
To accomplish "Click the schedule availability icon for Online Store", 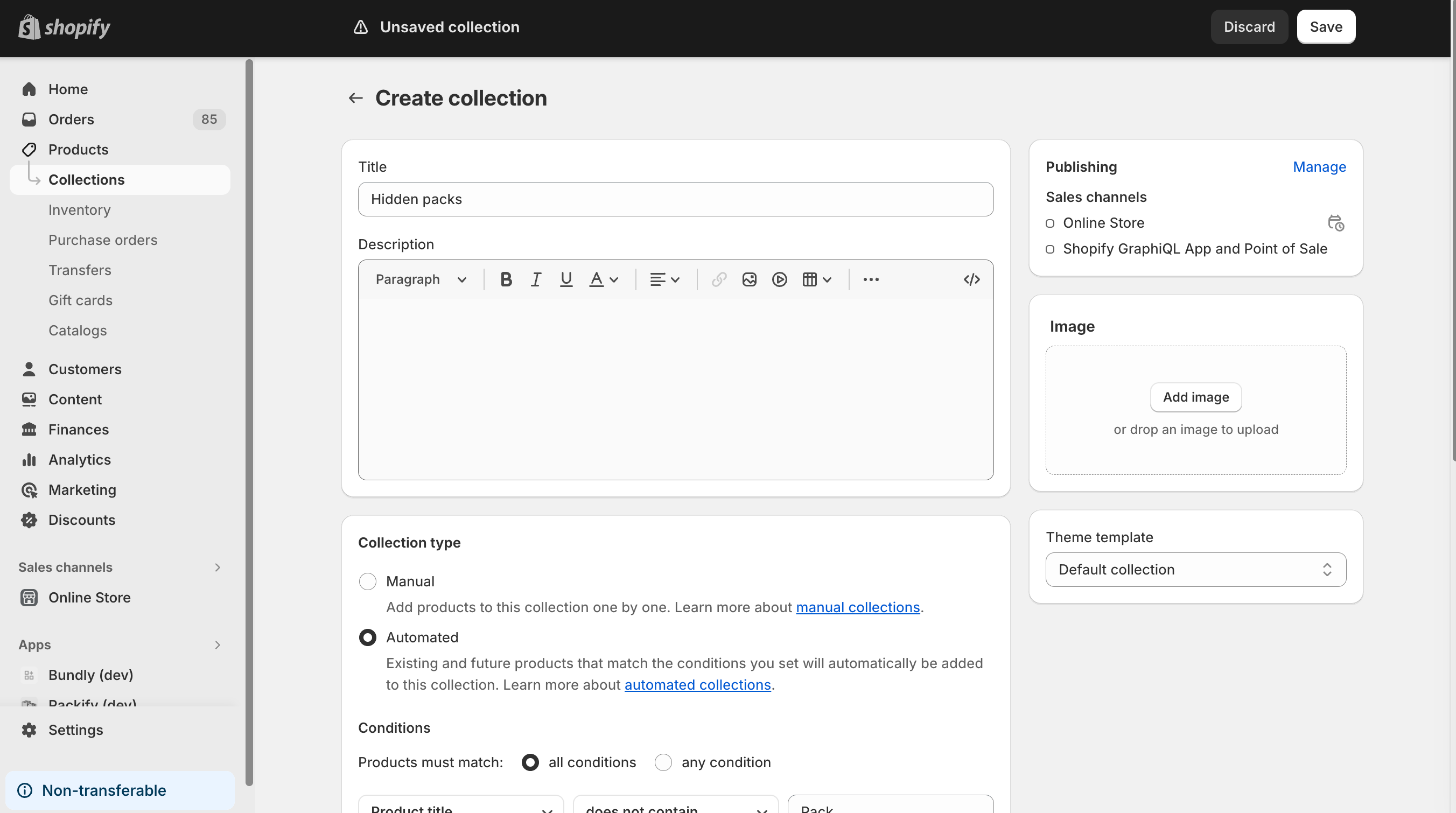I will (x=1335, y=223).
